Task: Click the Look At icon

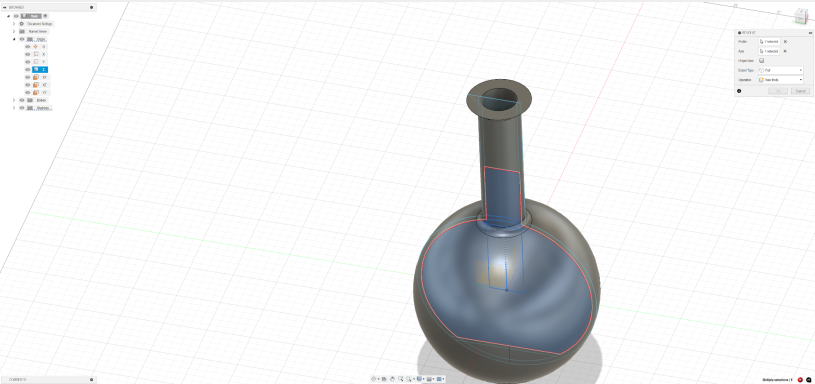Action: tap(384, 379)
